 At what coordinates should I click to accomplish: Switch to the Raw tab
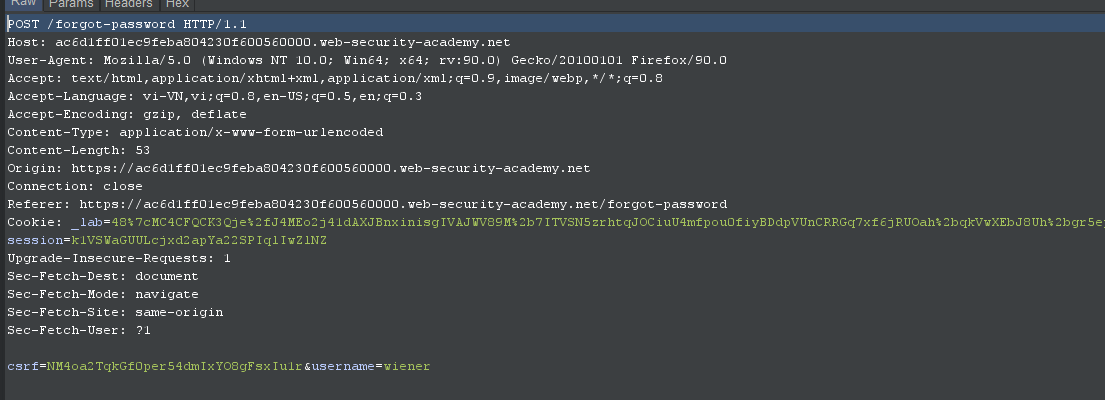pyautogui.click(x=21, y=4)
